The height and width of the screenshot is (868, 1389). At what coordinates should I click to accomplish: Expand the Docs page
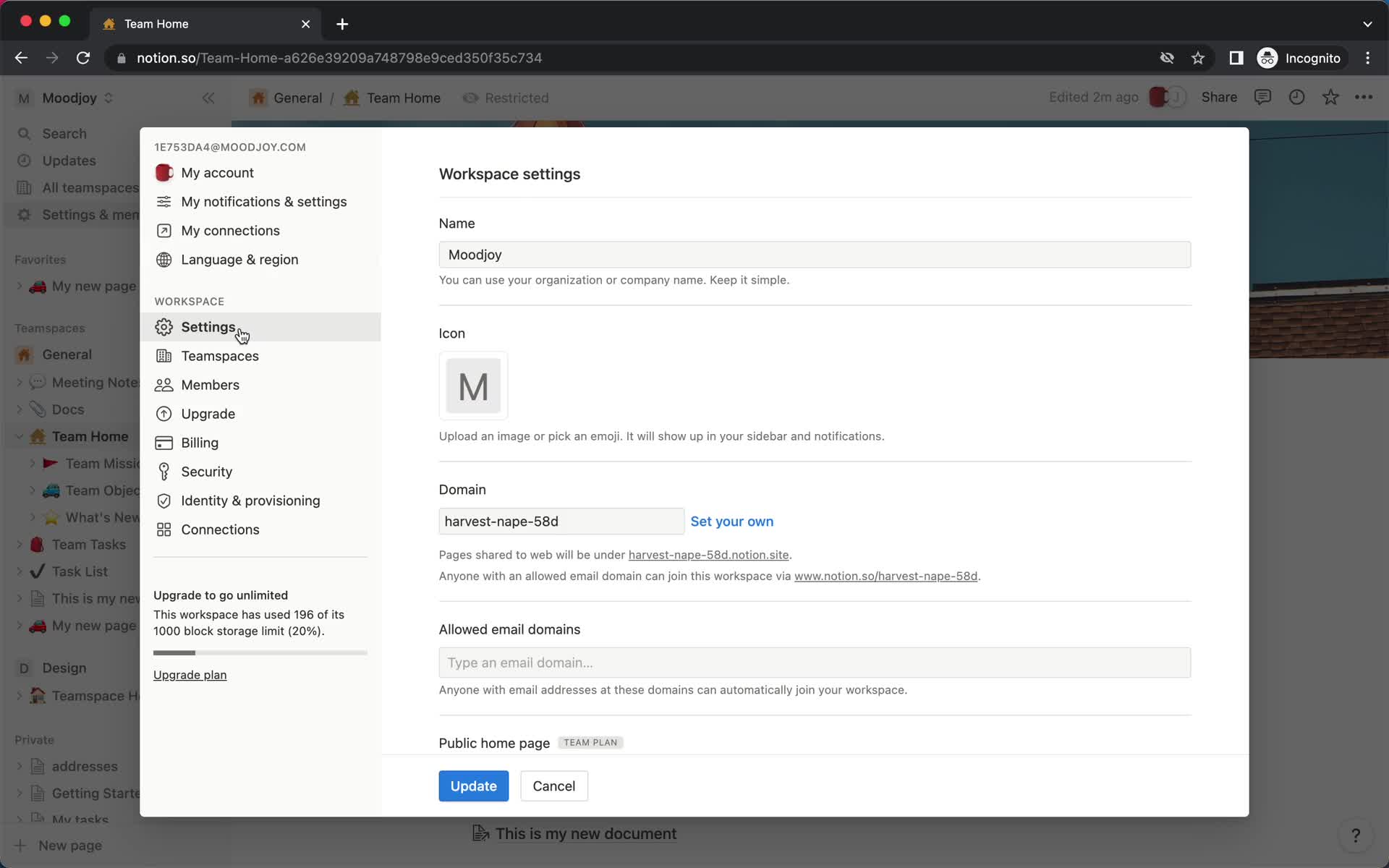[20, 409]
